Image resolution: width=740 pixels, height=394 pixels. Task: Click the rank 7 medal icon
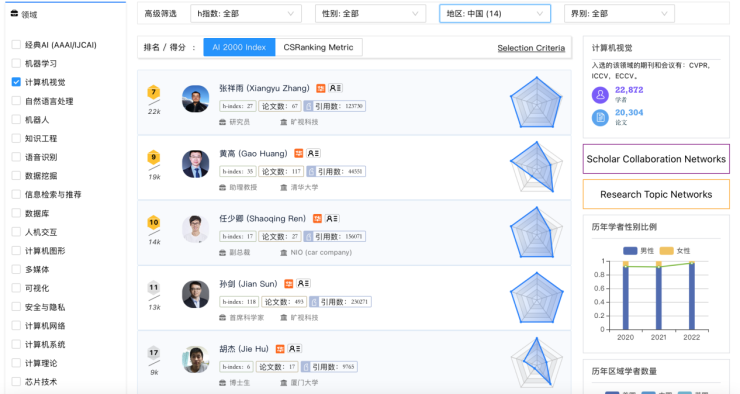point(153,92)
